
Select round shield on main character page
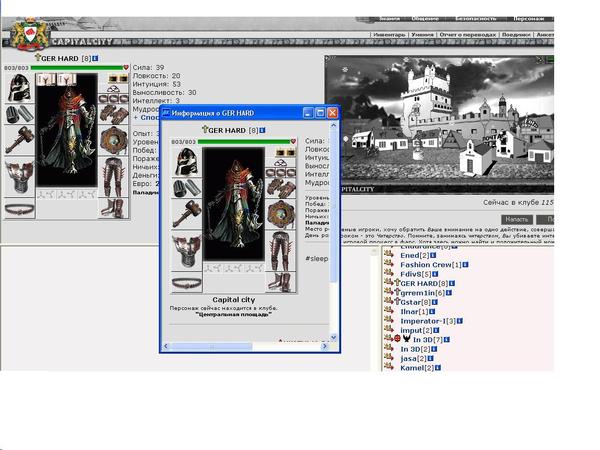113,140
